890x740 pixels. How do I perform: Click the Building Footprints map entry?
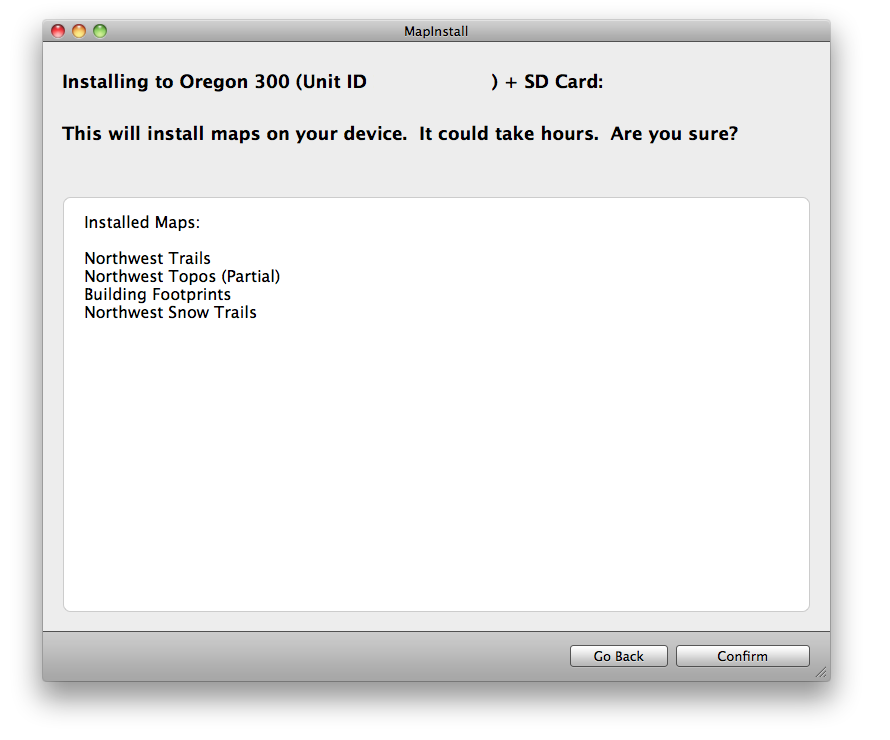[x=157, y=294]
